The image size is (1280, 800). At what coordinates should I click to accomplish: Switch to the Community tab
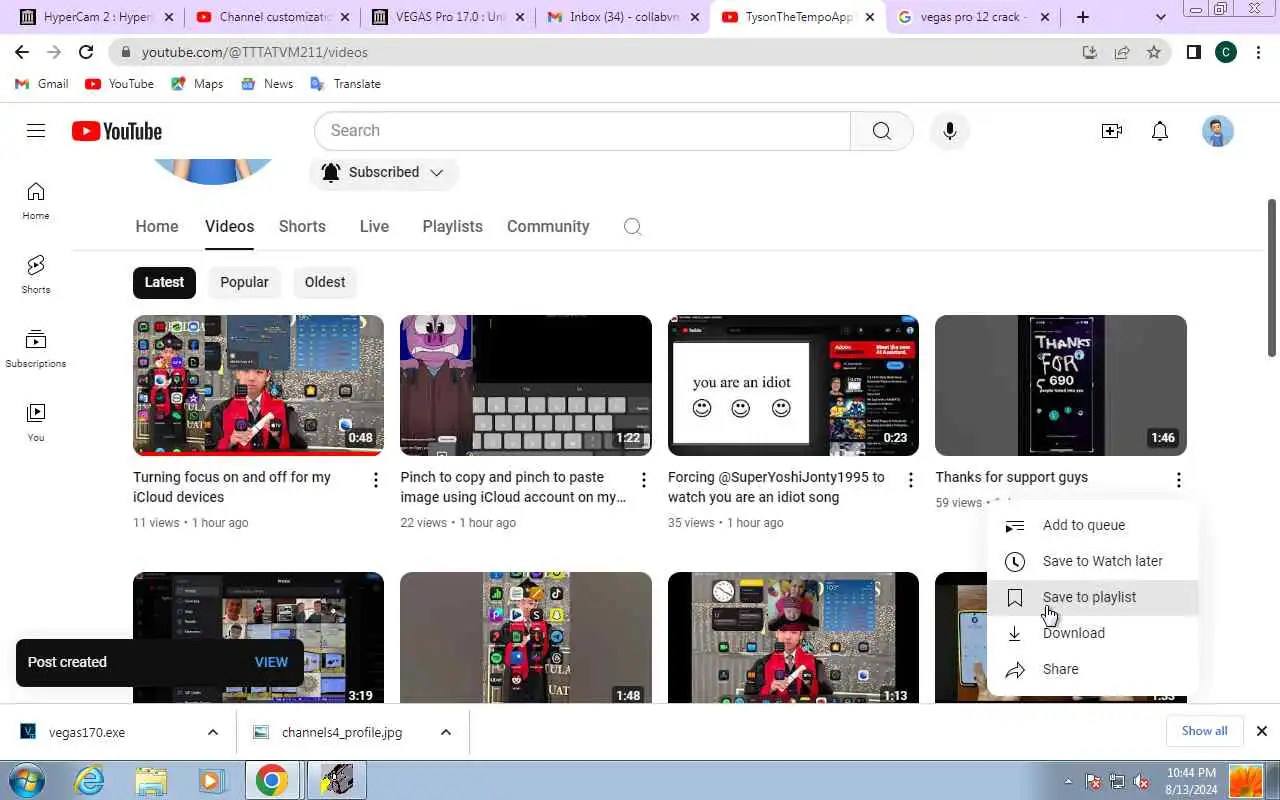[548, 226]
